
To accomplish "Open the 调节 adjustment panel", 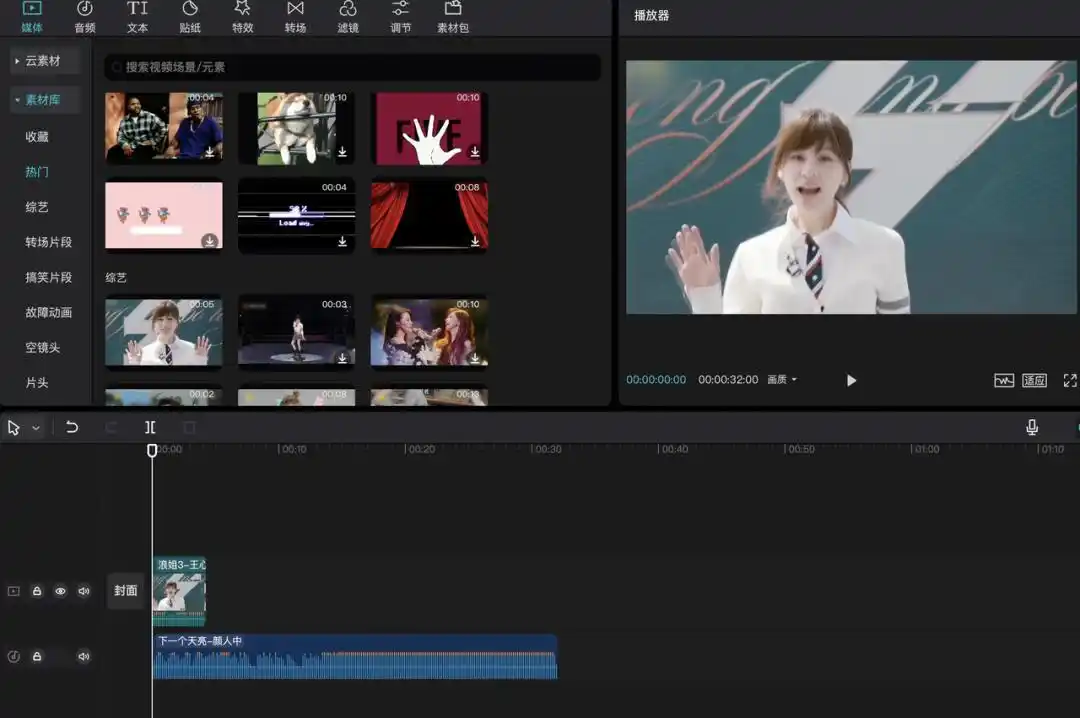I will 400,18.
